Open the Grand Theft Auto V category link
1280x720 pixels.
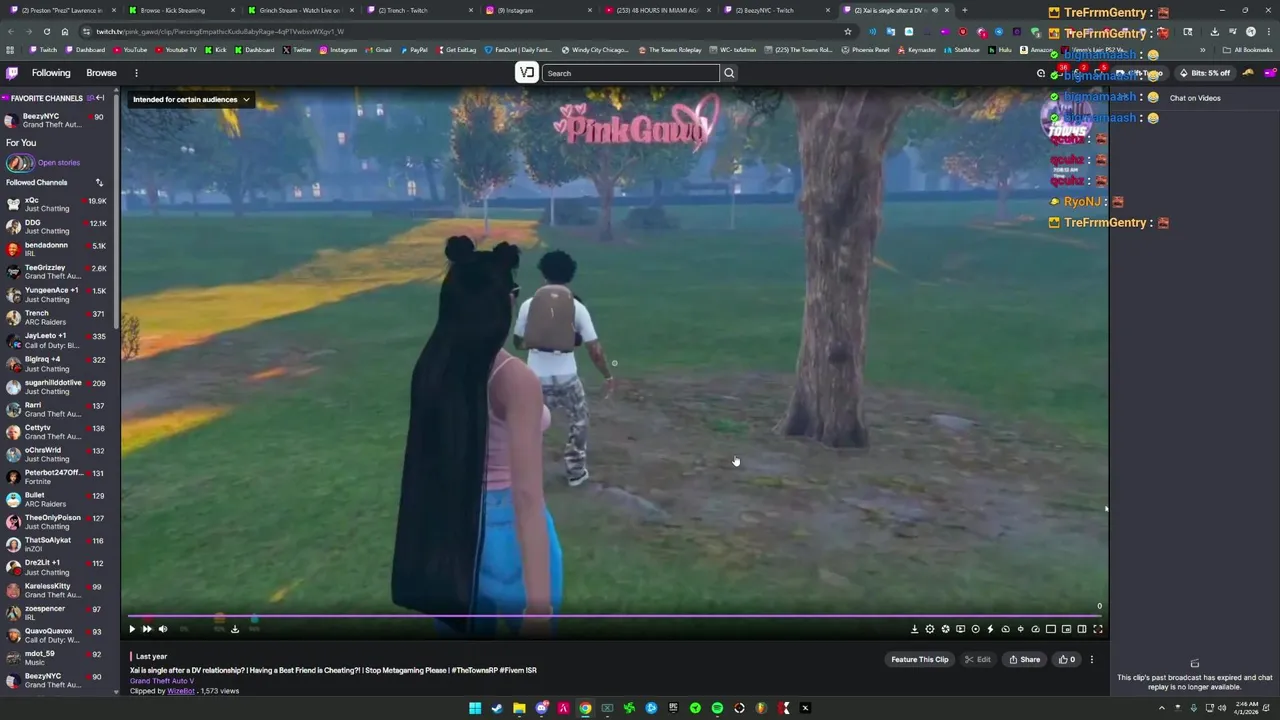[162, 681]
